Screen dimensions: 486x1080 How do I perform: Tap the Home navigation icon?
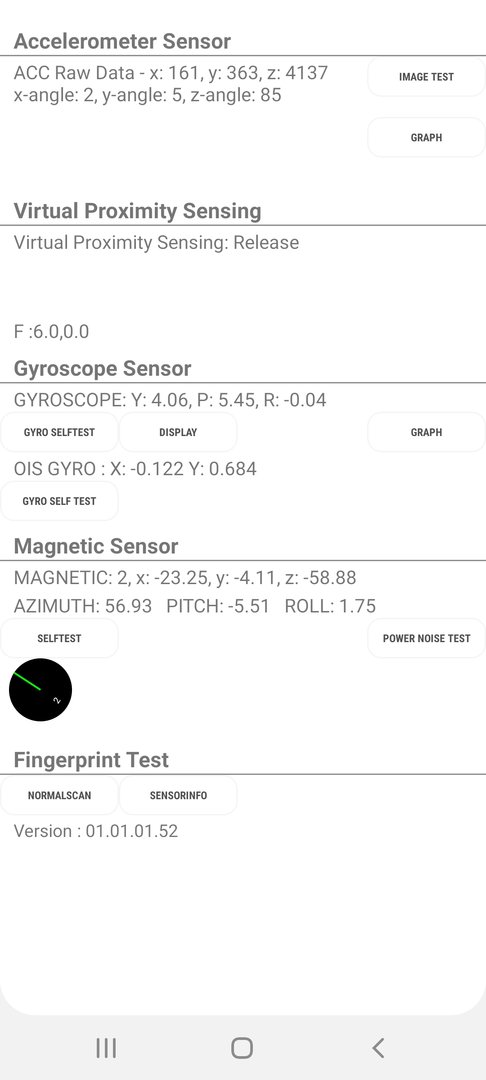pos(242,1048)
